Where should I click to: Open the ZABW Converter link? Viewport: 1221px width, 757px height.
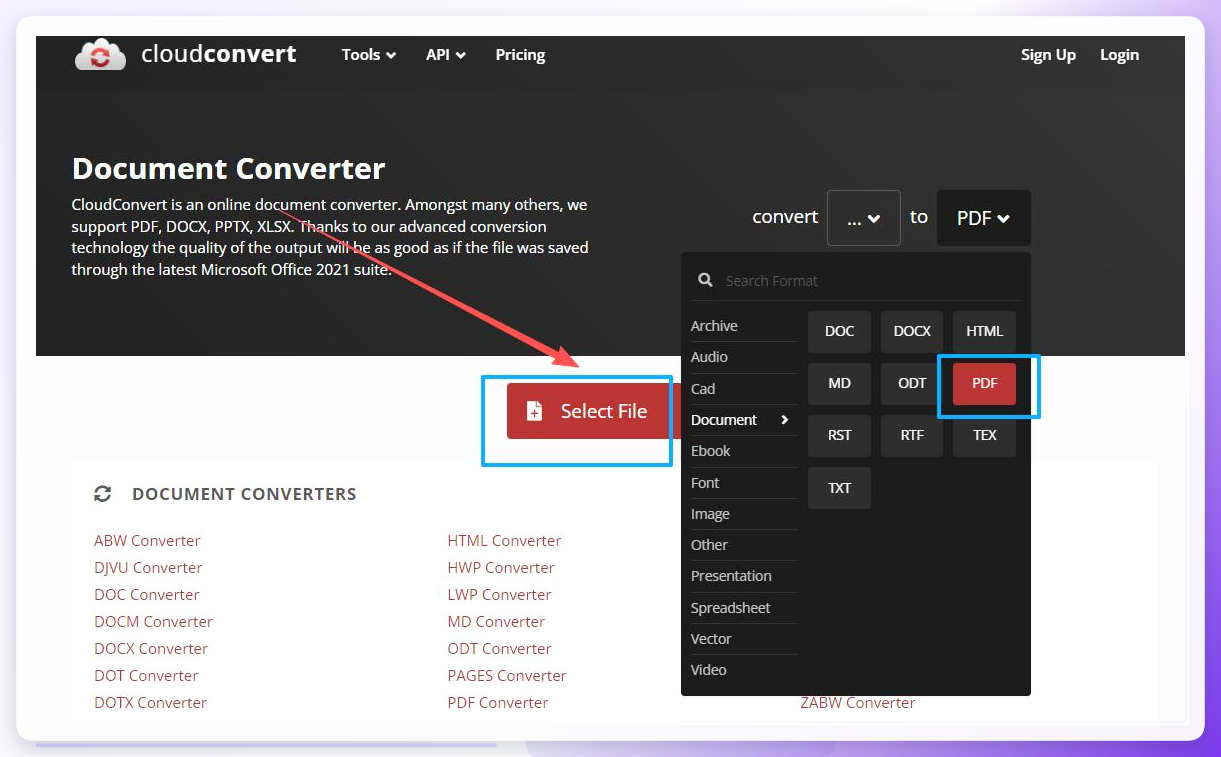coord(858,703)
